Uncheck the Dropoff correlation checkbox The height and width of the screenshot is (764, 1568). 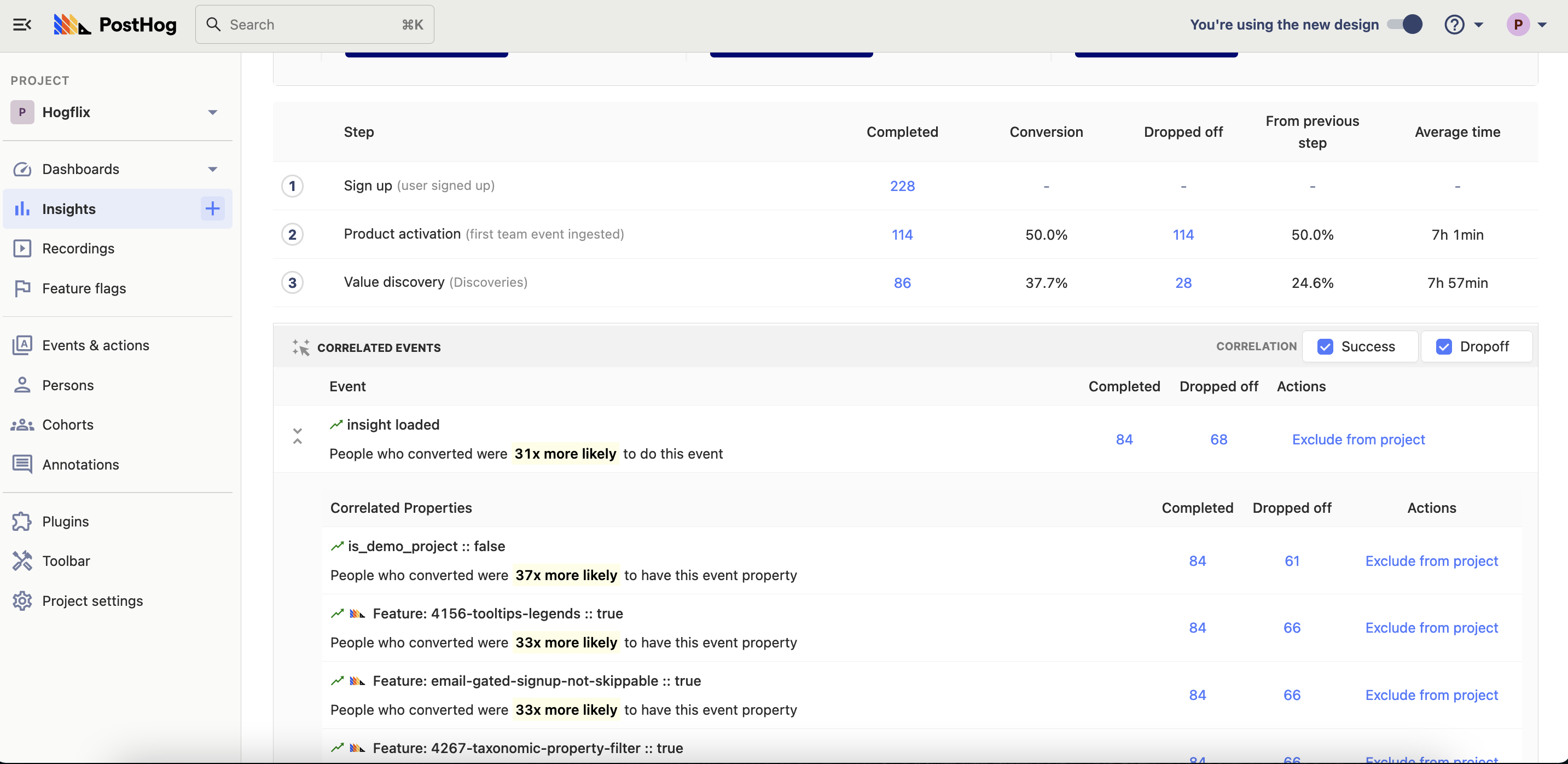pos(1443,346)
